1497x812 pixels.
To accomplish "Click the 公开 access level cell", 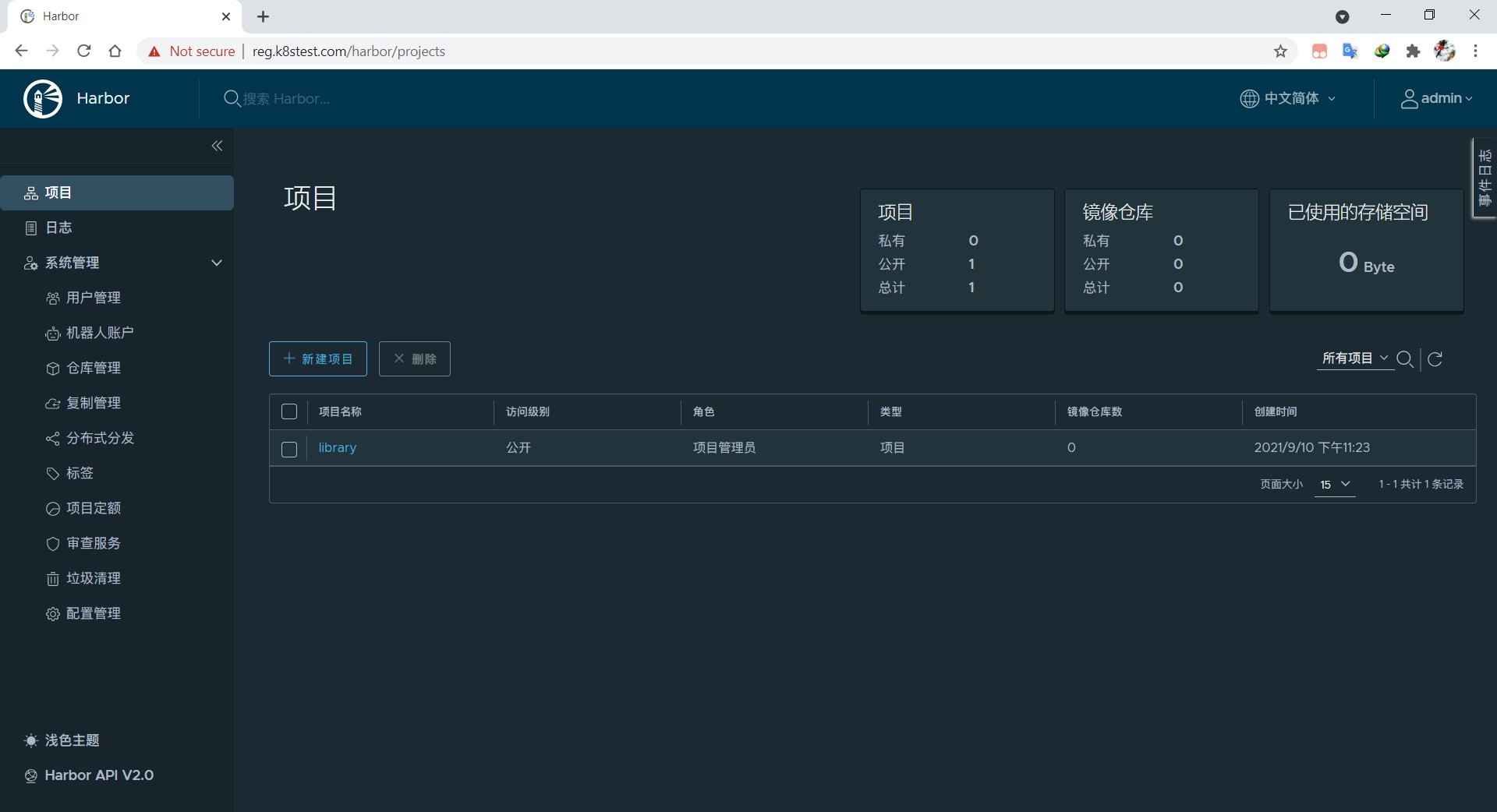I will coord(518,447).
